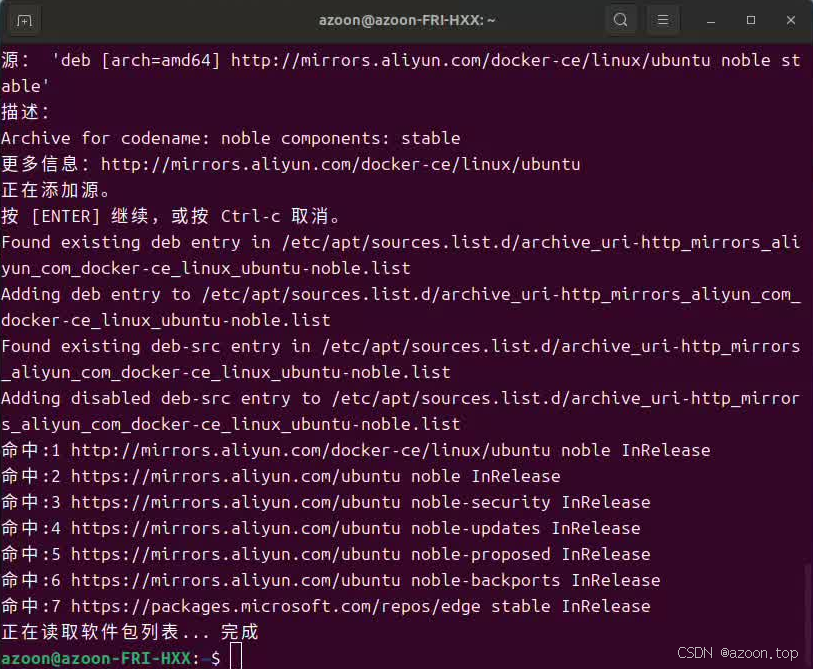This screenshot has width=813, height=669.
Task: Open the terminal hamburger menu
Action: tap(662, 20)
